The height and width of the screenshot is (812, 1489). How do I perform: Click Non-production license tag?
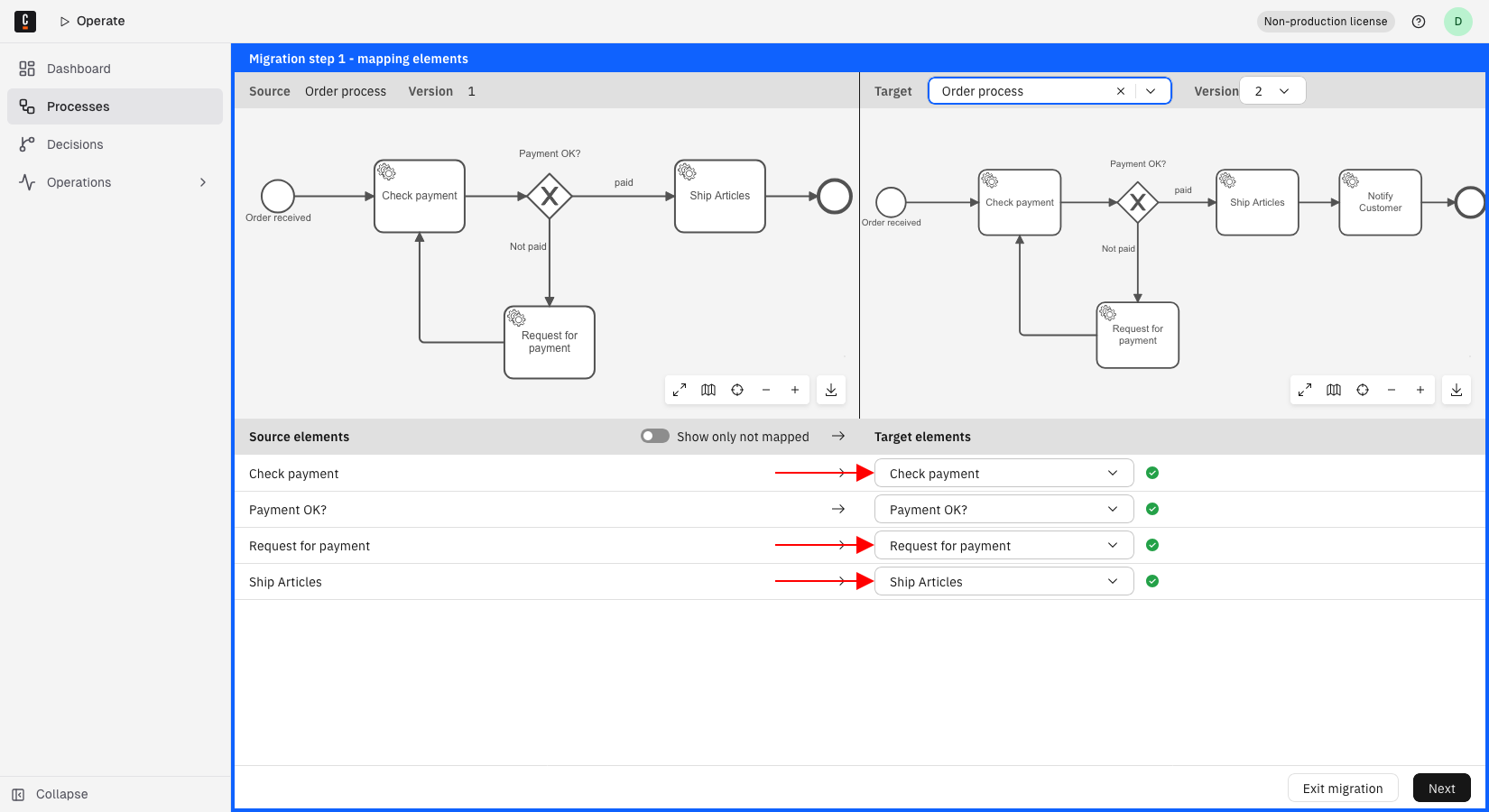pyautogui.click(x=1326, y=22)
